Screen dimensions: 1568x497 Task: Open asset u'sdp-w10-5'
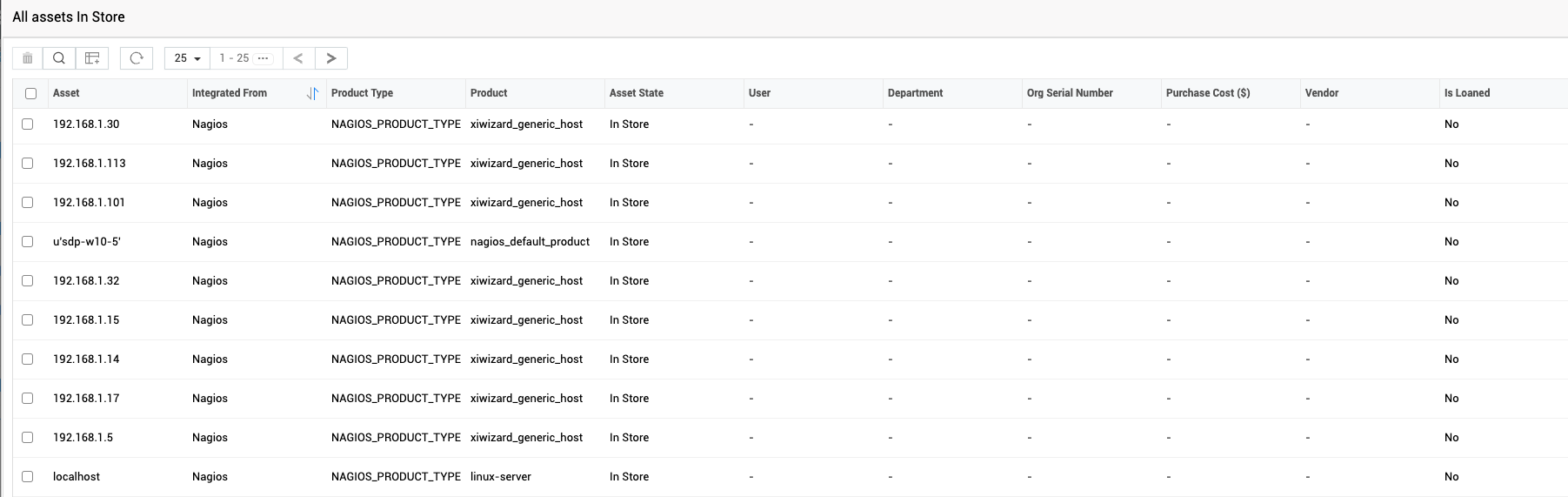87,242
